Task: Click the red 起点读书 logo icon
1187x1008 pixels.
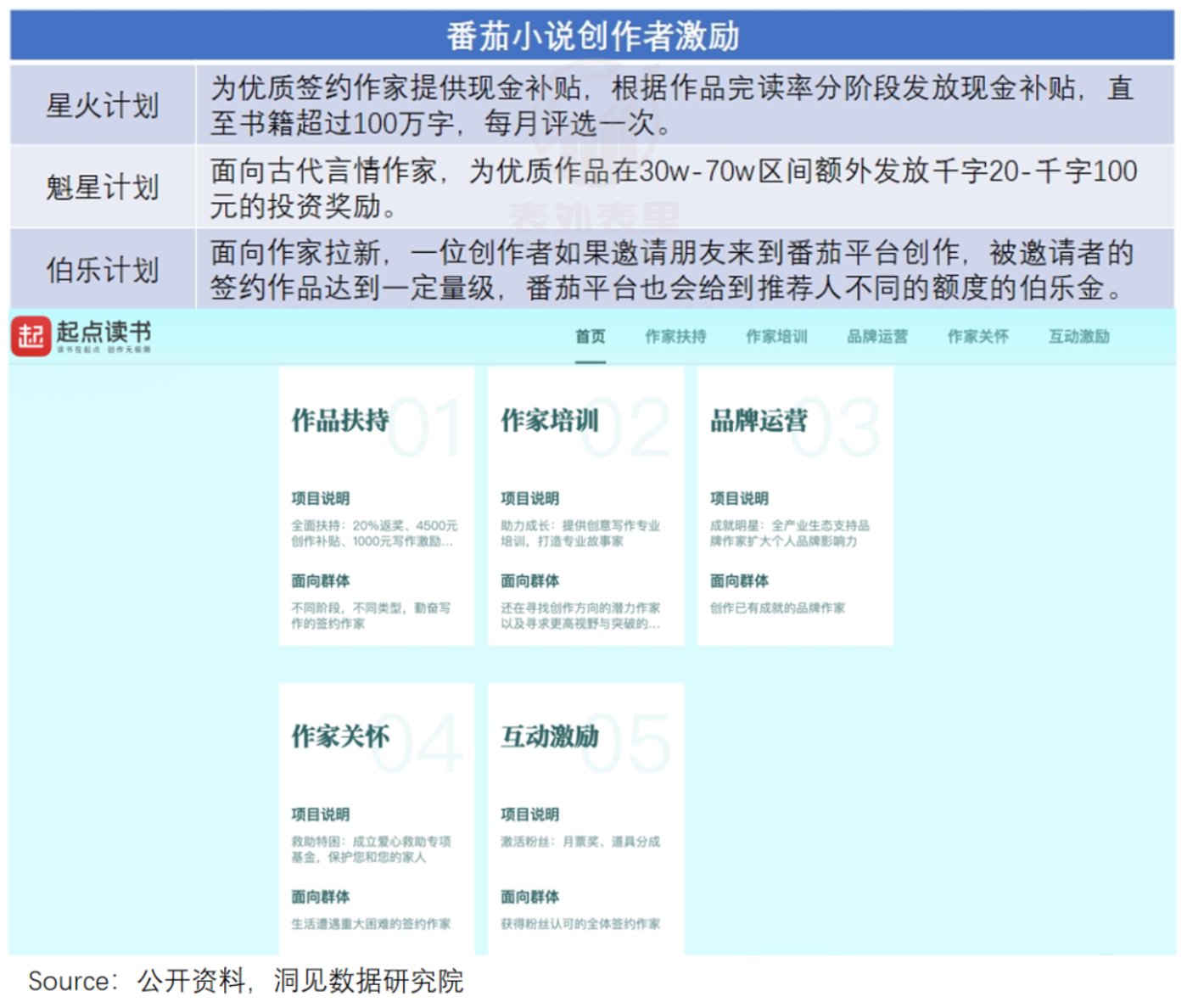Action: tap(31, 336)
